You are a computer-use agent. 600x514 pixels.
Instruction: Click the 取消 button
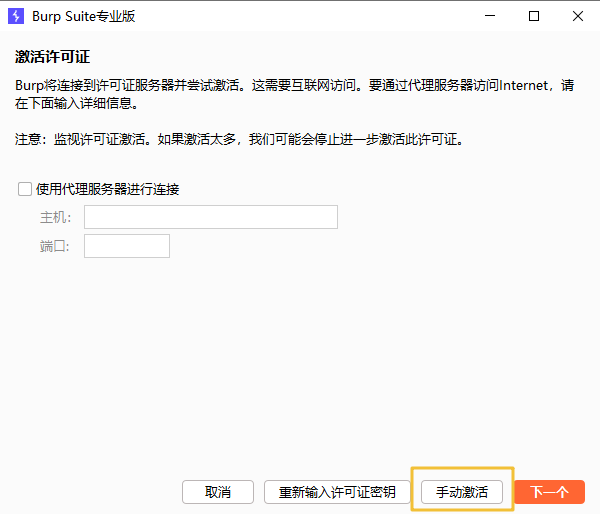click(x=218, y=492)
